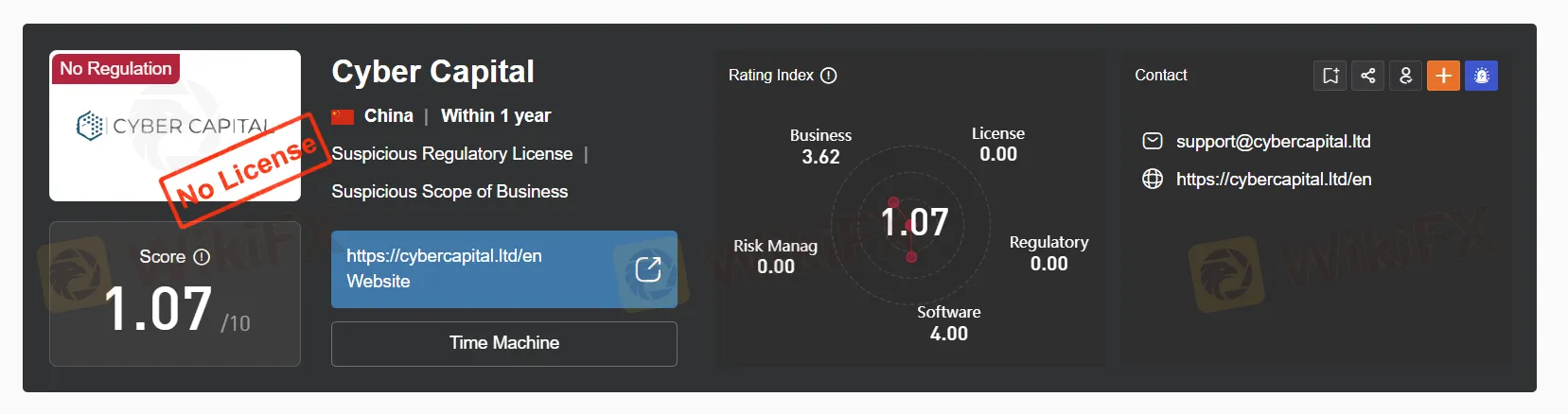Click the email envelope icon
Viewport: 1568px width, 414px height.
point(1153,142)
